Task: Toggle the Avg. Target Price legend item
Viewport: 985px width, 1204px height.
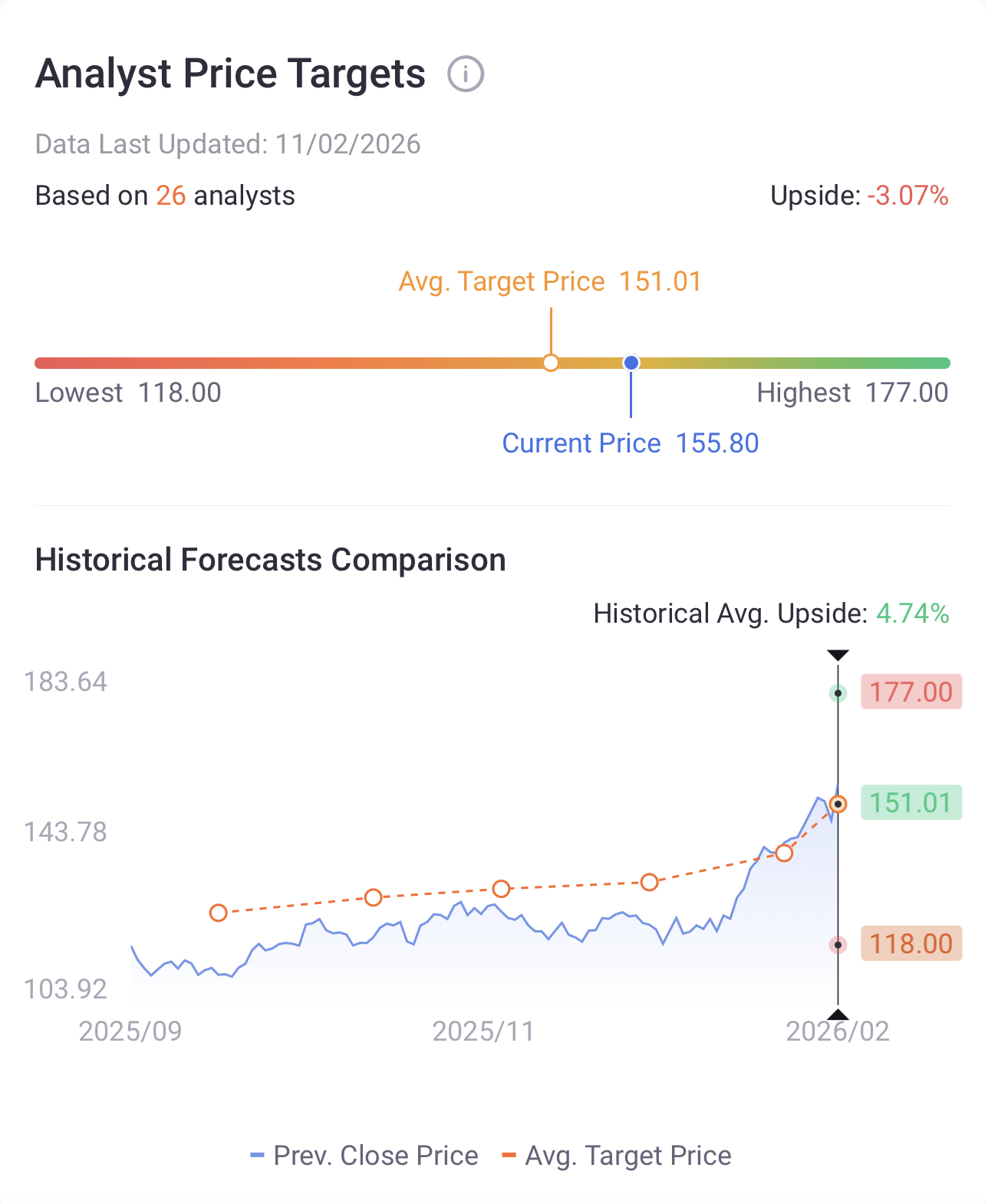Action: [x=617, y=1156]
